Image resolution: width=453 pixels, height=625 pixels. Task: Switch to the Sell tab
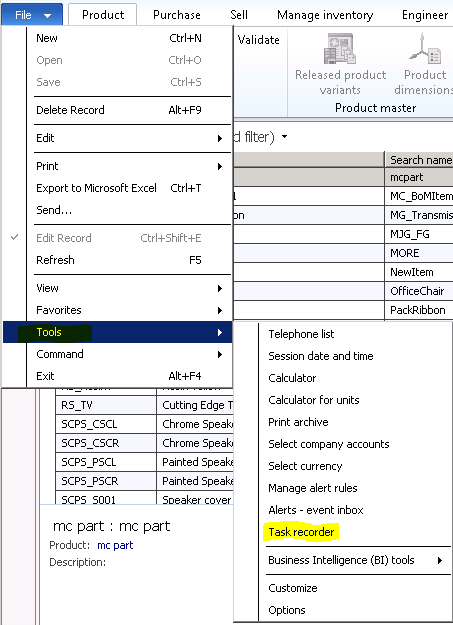coord(239,15)
